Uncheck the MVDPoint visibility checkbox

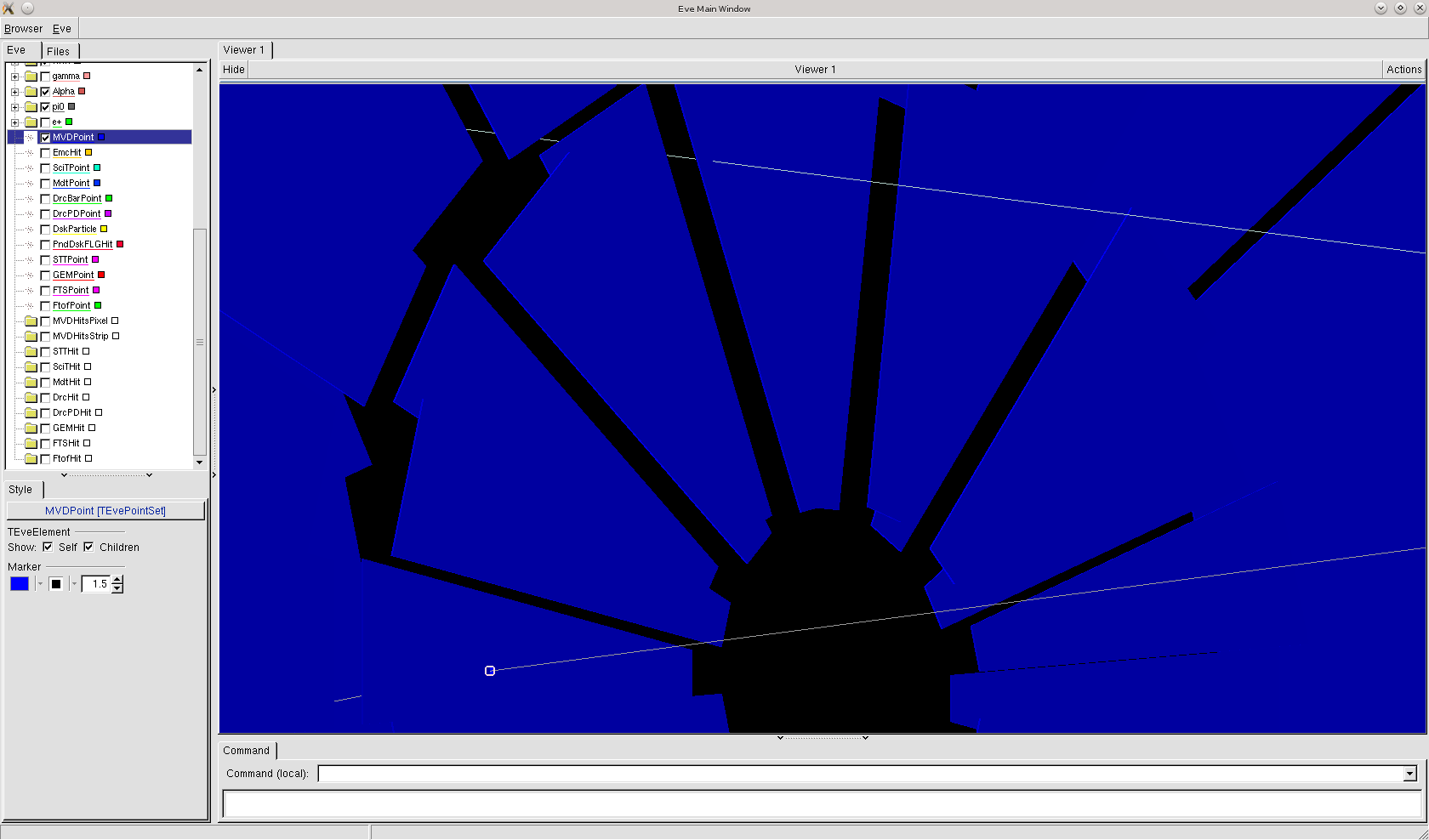click(x=45, y=138)
